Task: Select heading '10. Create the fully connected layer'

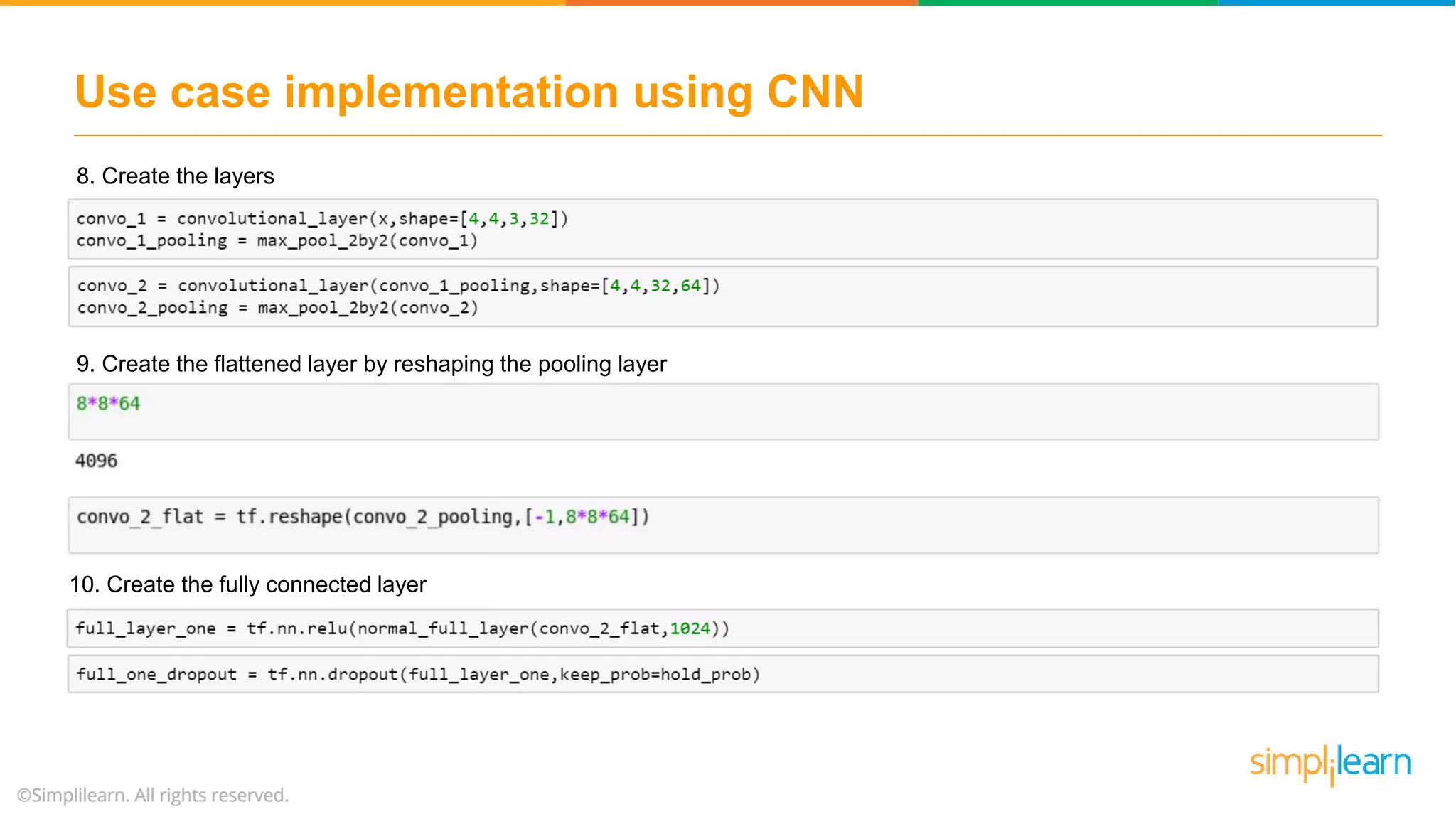Action: [248, 584]
